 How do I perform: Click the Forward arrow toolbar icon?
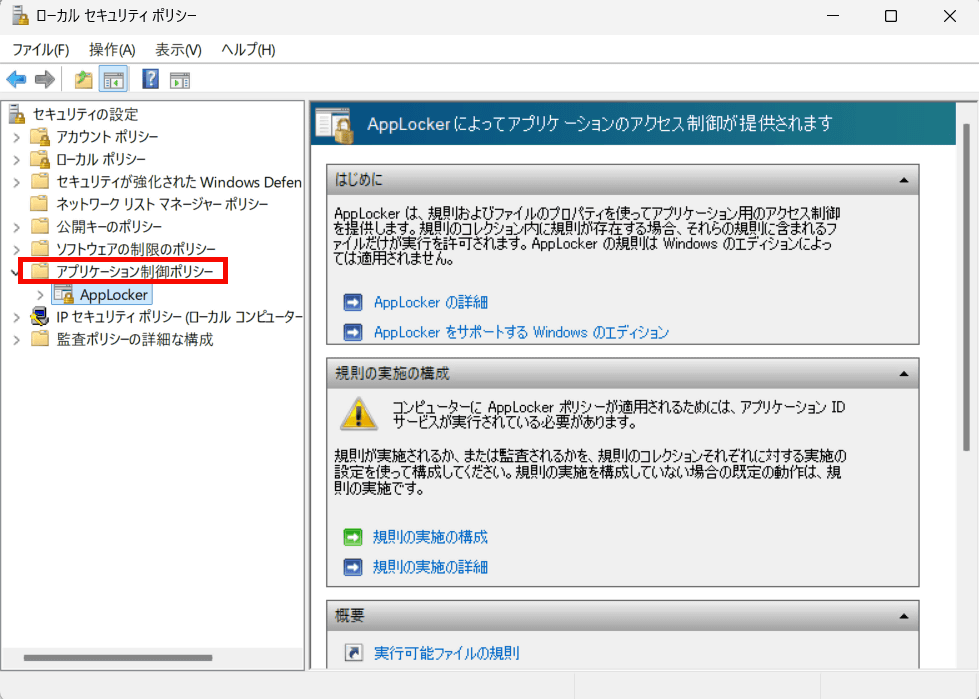tap(44, 80)
